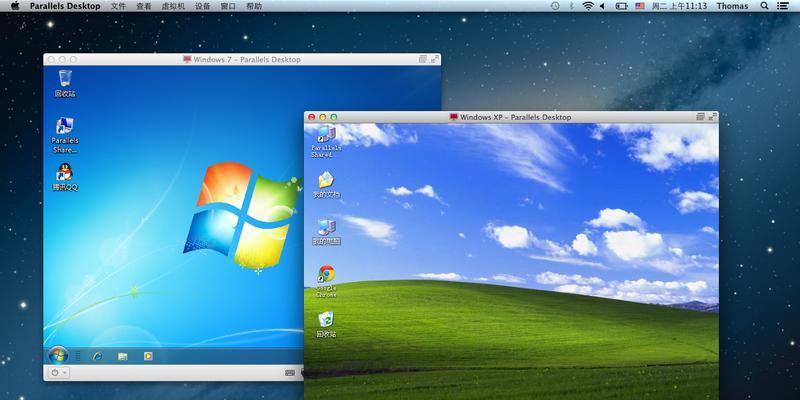Open the US flag input source menu
This screenshot has width=800, height=400.
tap(640, 6)
